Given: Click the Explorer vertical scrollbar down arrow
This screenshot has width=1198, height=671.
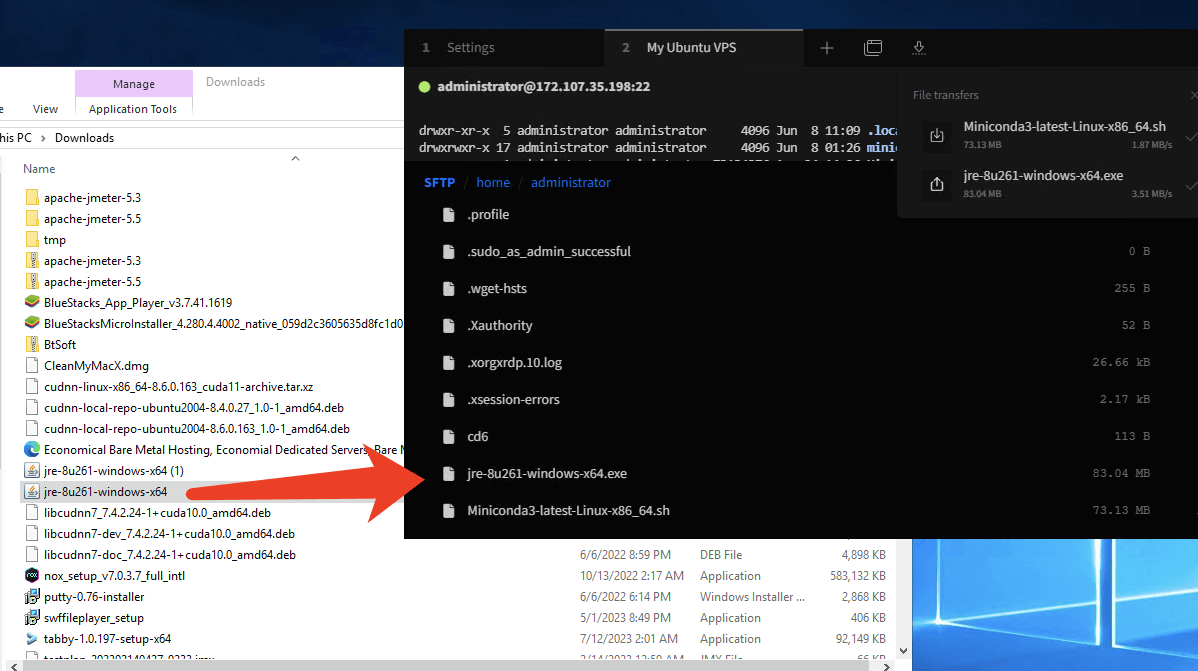Looking at the screenshot, I should click(x=903, y=651).
